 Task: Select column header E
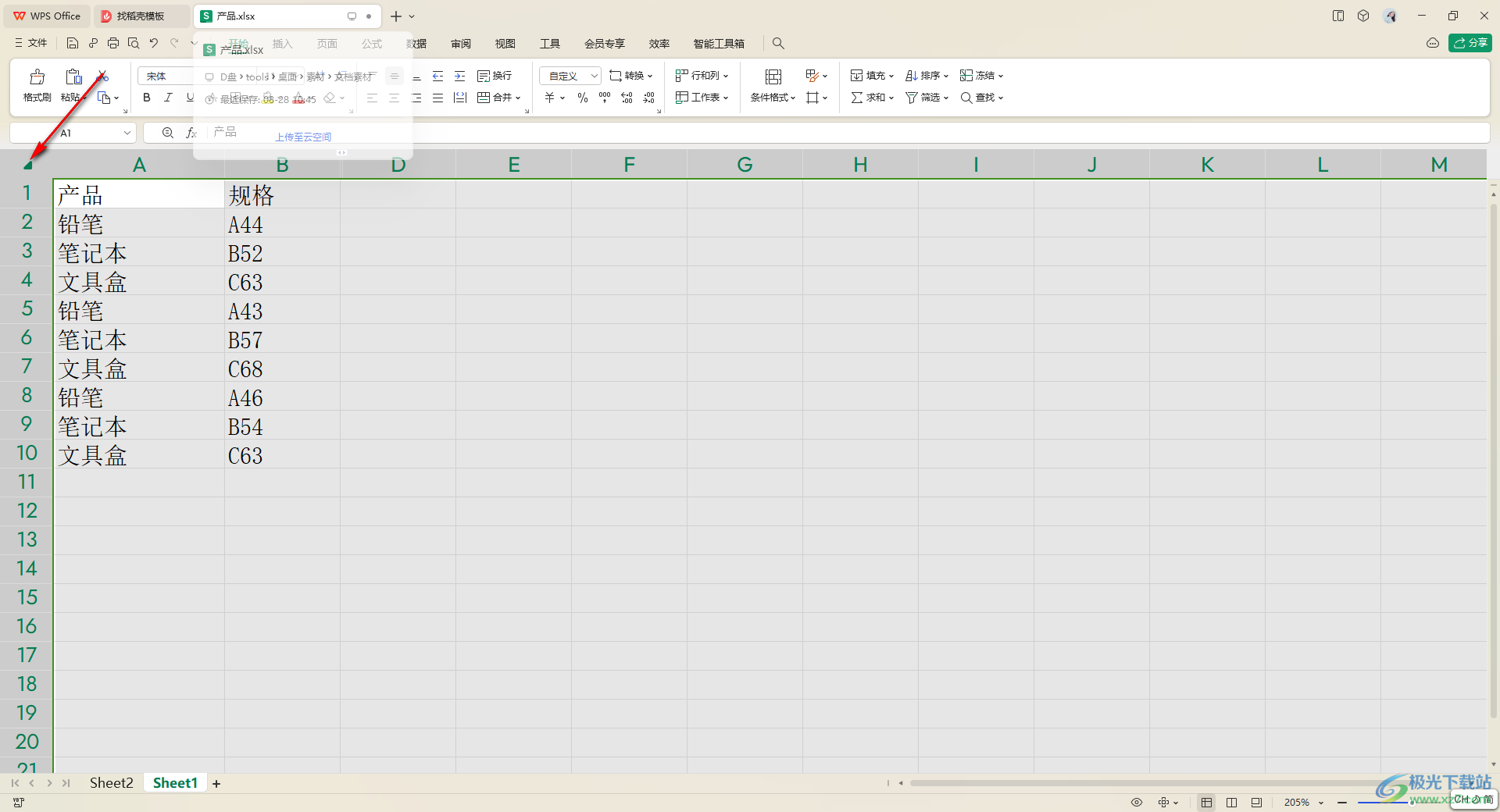point(513,165)
